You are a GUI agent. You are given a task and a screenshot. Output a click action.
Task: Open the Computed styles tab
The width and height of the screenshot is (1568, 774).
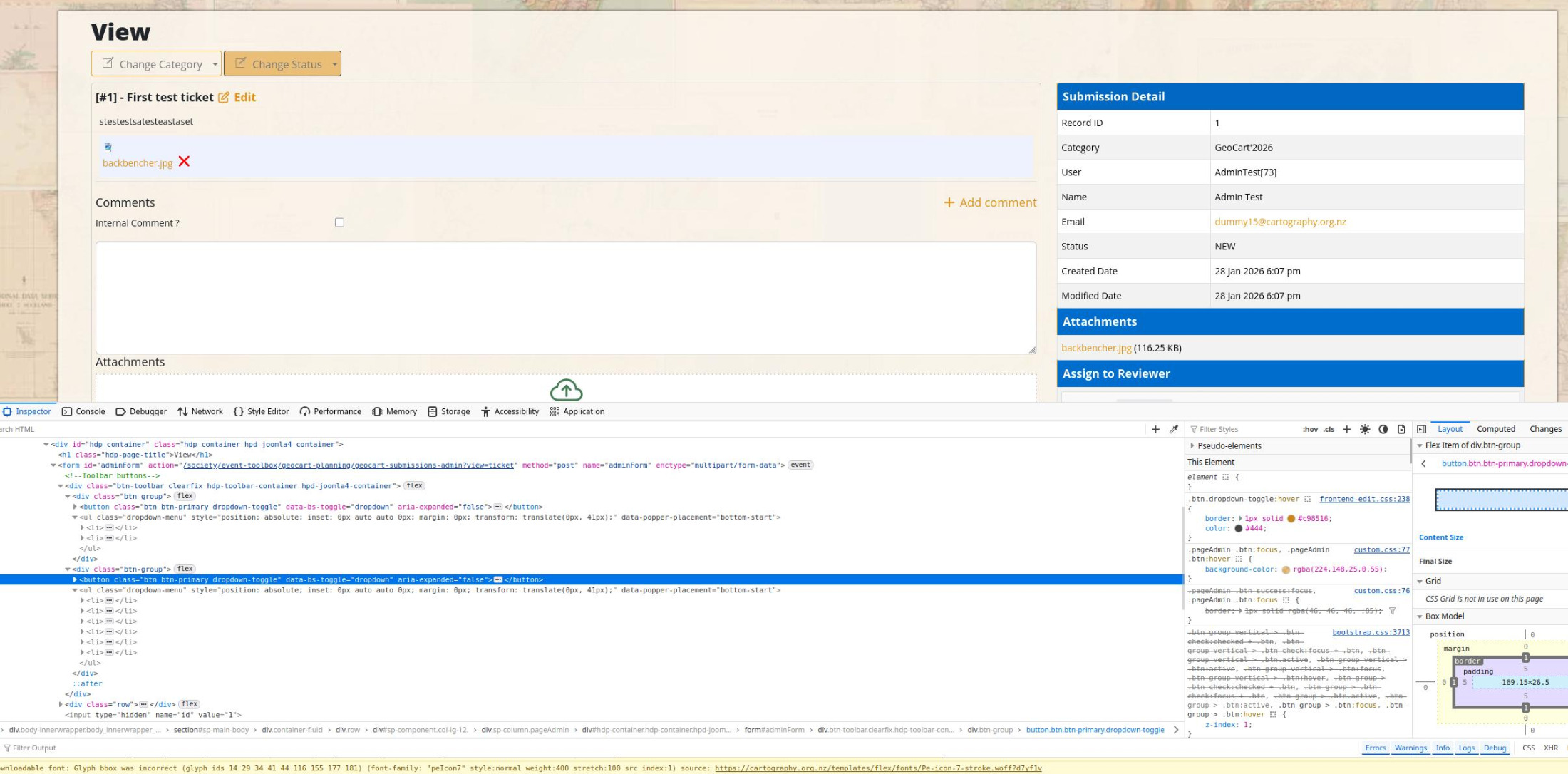(1495, 429)
